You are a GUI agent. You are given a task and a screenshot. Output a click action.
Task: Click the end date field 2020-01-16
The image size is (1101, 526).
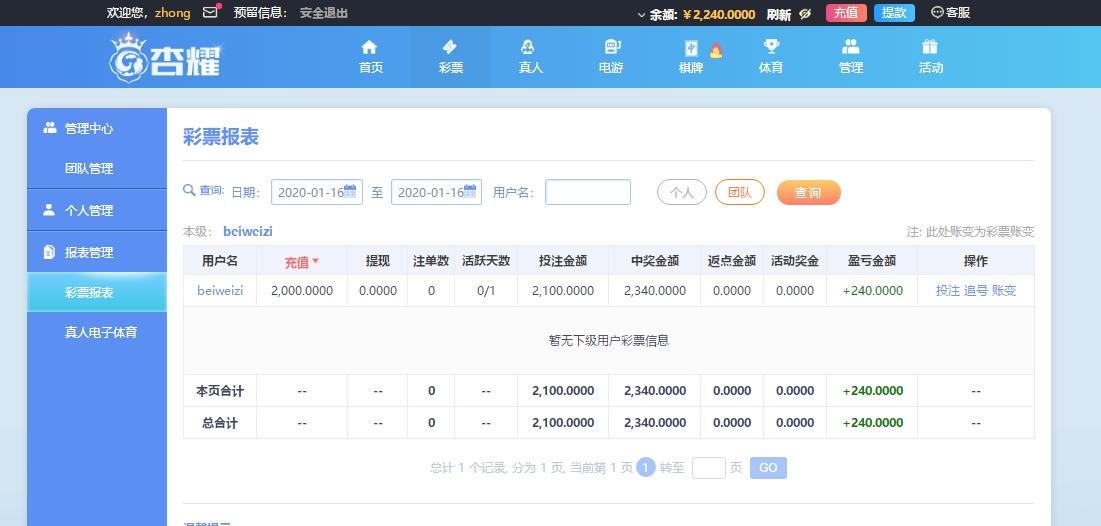tap(436, 192)
